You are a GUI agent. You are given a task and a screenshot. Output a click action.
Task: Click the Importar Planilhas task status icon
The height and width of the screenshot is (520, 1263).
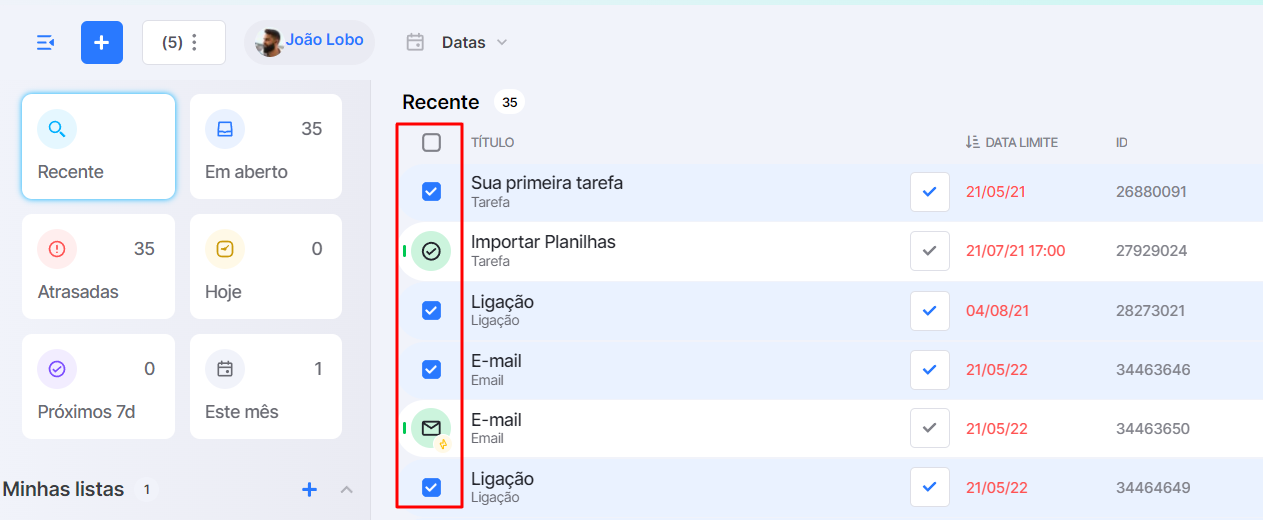click(431, 251)
